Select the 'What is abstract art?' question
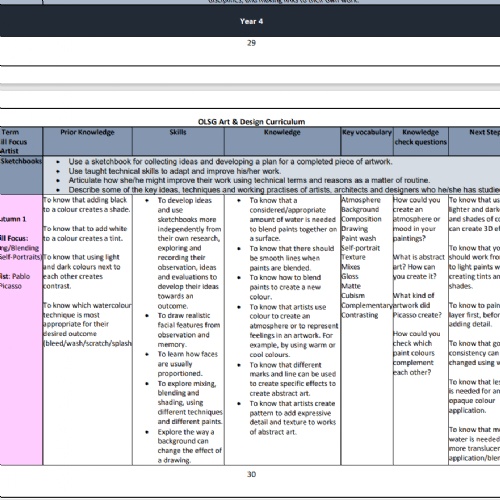This screenshot has width=500, height=500. click(419, 267)
